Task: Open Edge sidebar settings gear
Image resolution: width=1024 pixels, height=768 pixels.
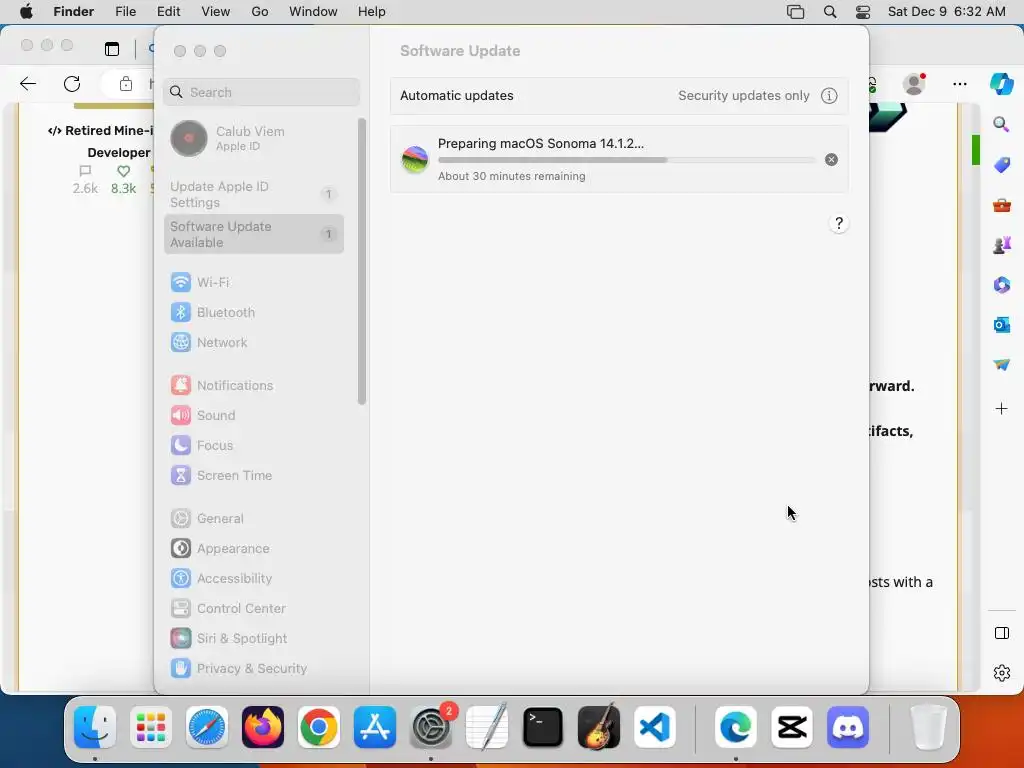Action: [1001, 673]
